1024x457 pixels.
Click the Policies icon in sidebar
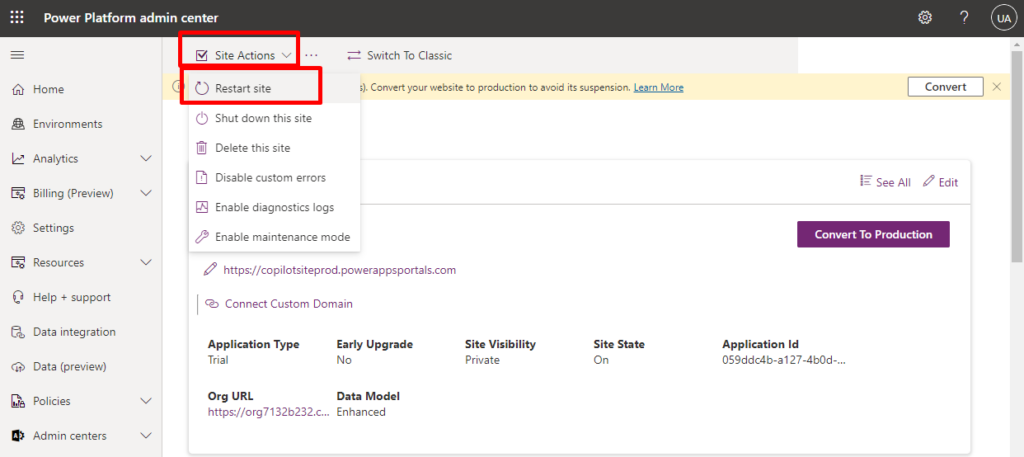pos(18,401)
